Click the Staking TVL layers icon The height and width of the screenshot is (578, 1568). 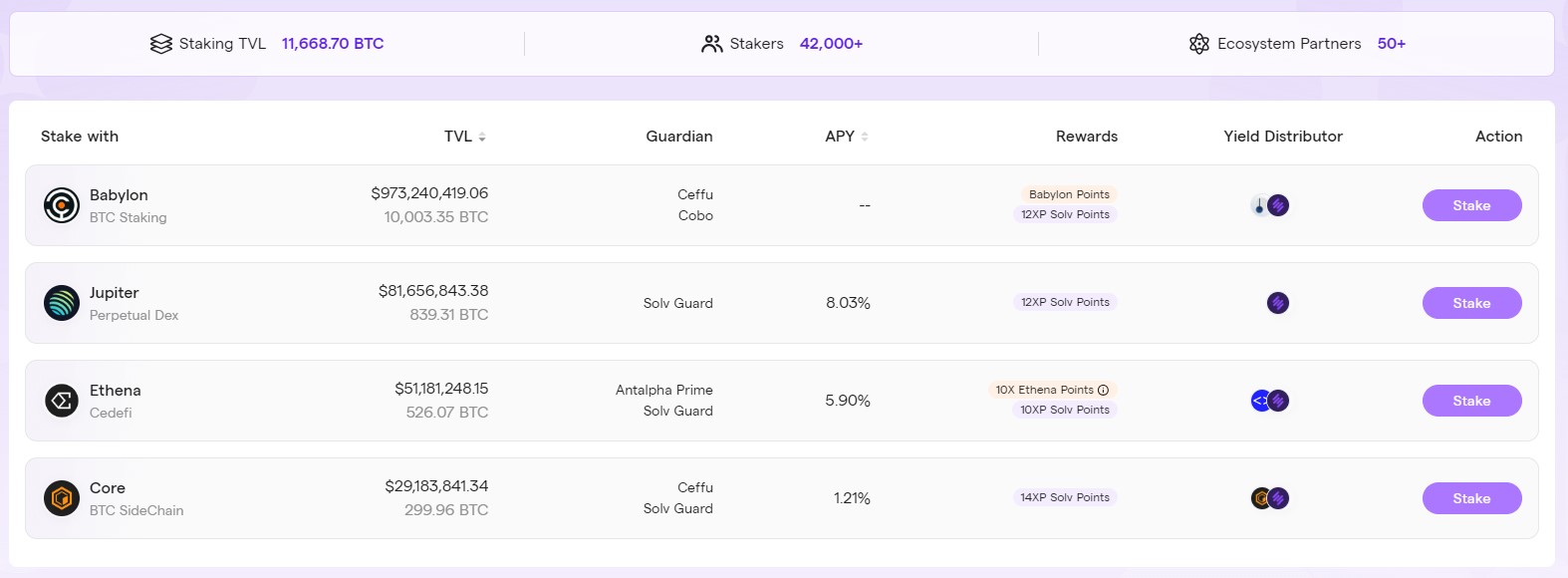pyautogui.click(x=161, y=44)
